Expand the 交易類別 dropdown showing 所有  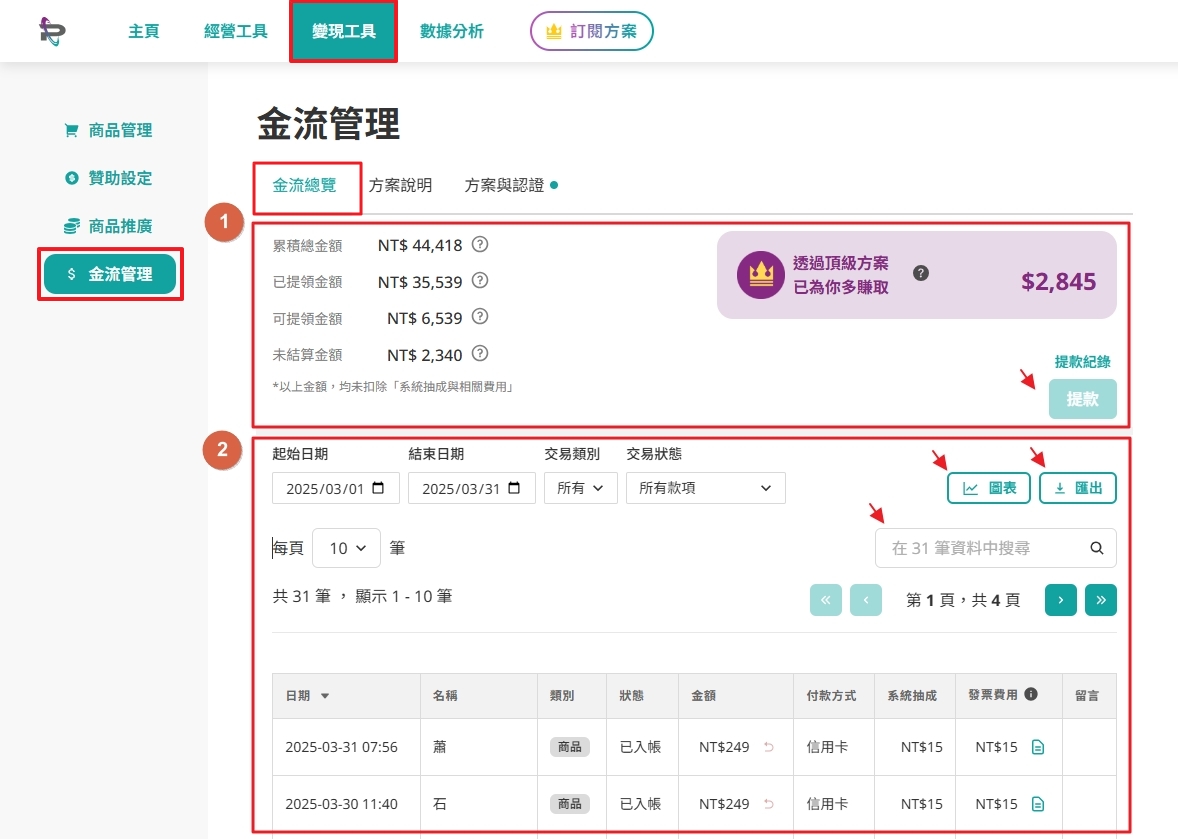(x=580, y=488)
